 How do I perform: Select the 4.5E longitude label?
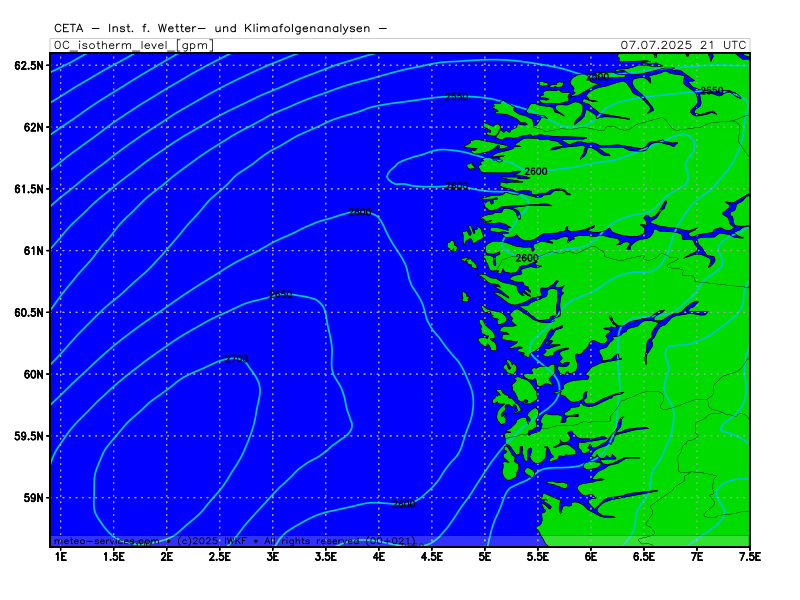click(432, 557)
